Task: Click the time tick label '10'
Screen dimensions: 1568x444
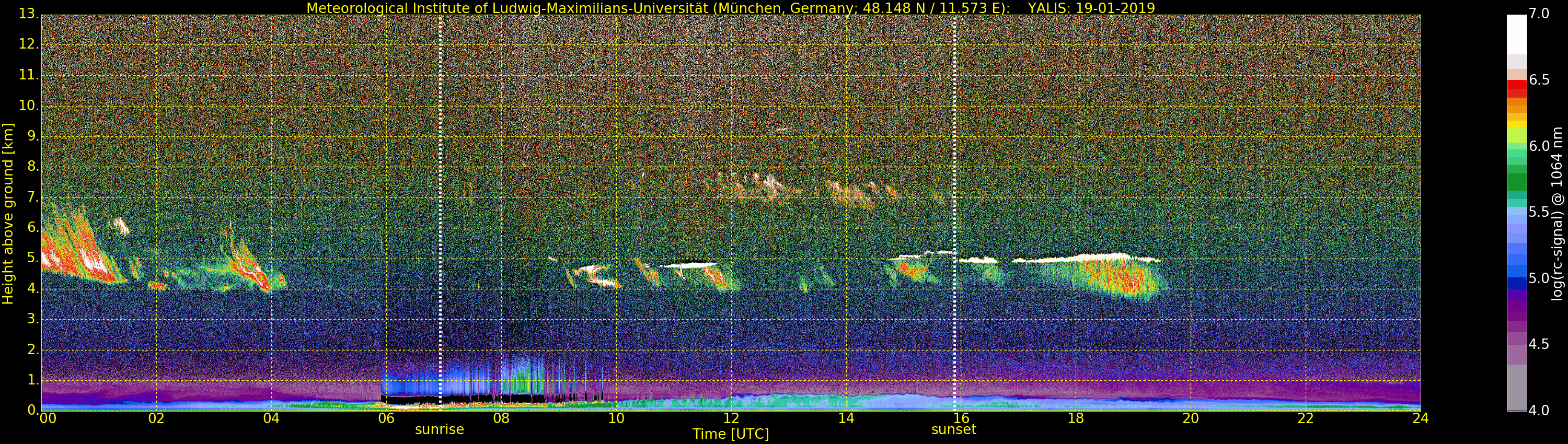Action: tap(616, 418)
